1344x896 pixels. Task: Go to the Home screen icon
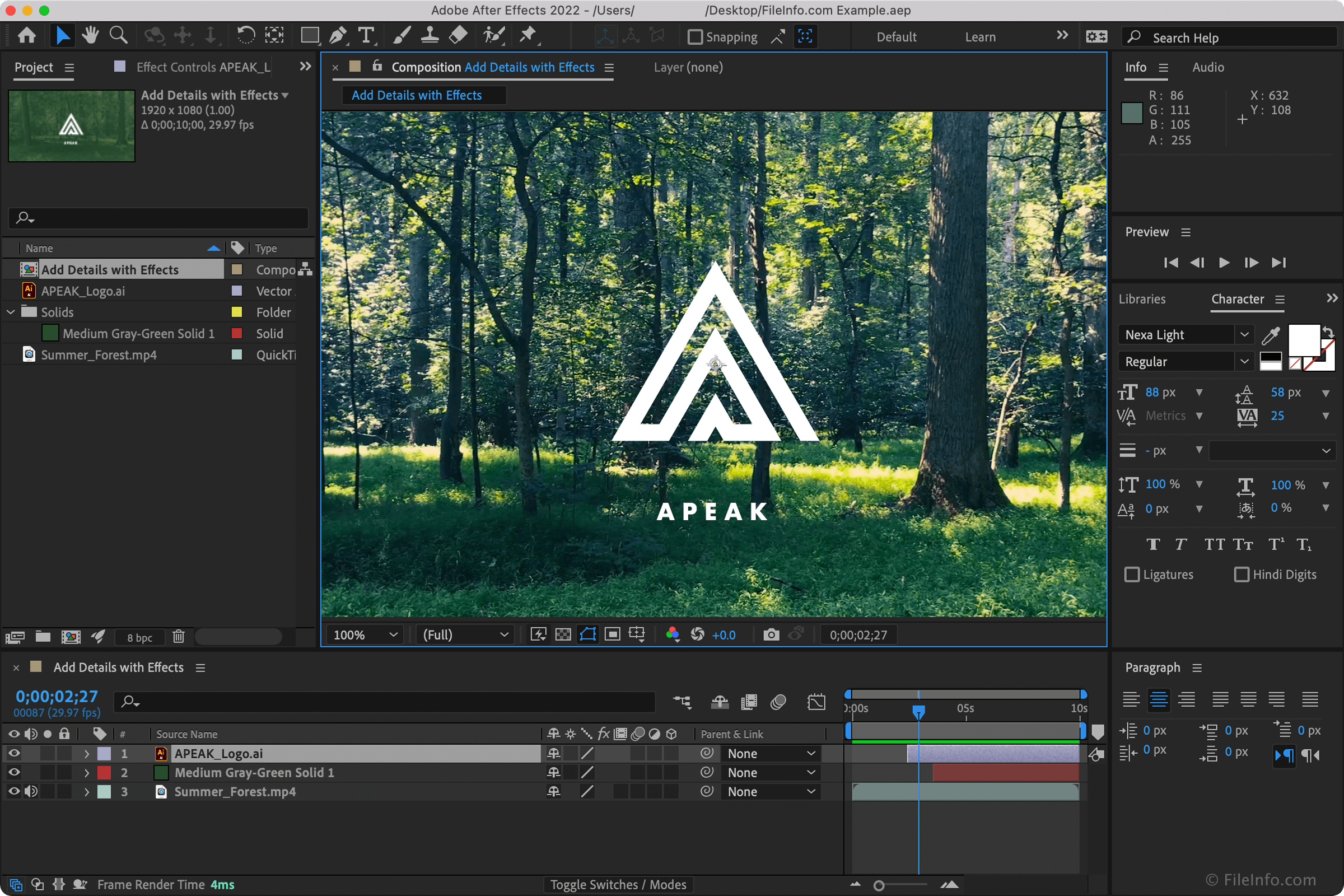[26, 36]
